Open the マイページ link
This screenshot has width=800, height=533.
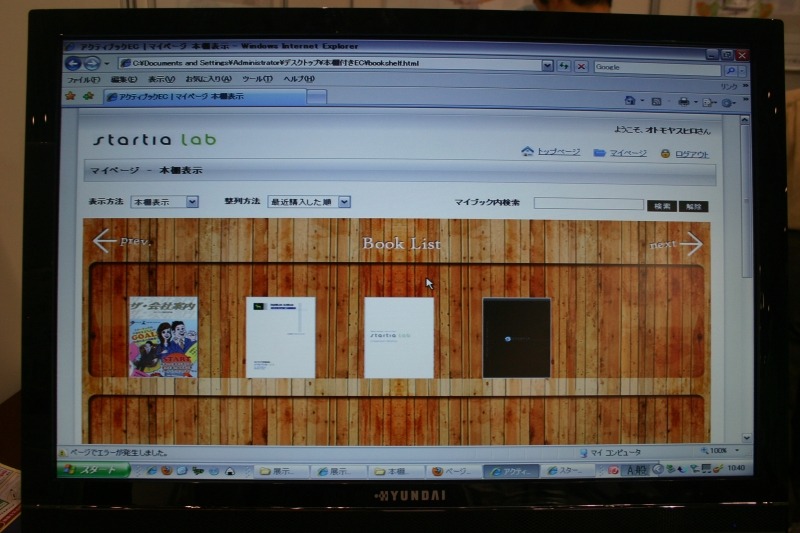(x=628, y=153)
